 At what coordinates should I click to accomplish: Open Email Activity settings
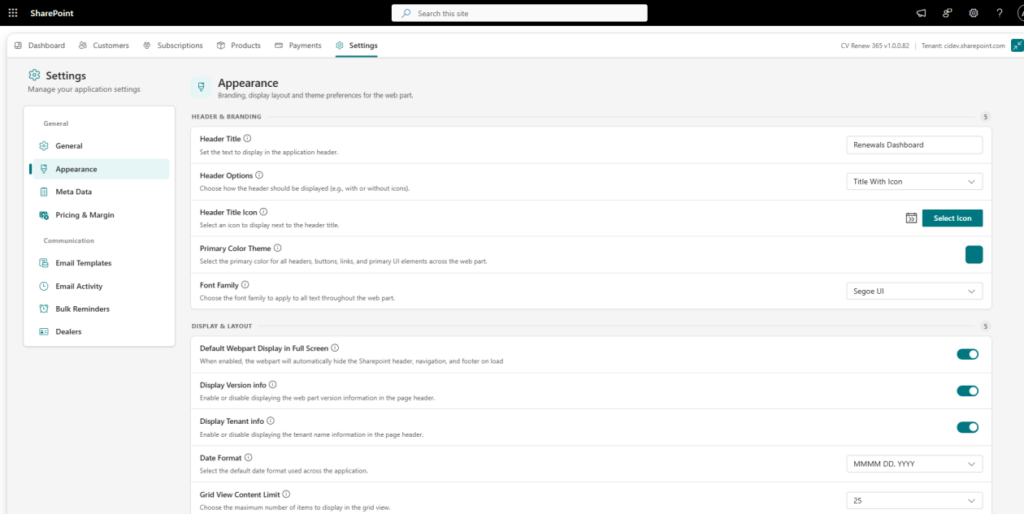coord(101,286)
